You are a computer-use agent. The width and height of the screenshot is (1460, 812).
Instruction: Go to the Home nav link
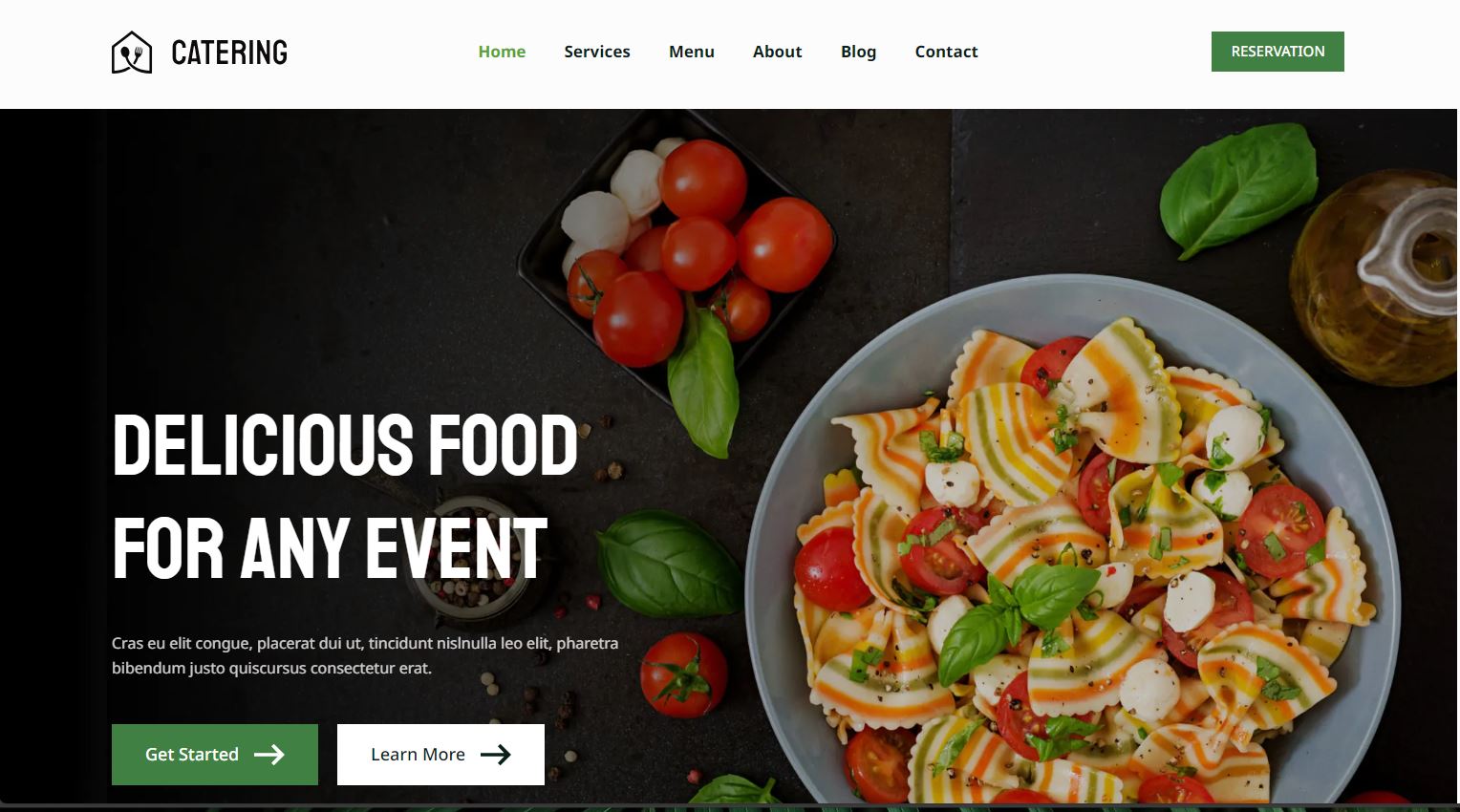coord(502,52)
